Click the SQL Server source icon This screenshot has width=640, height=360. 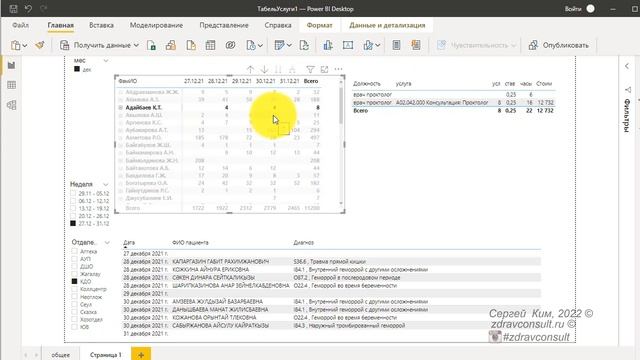tap(191, 45)
